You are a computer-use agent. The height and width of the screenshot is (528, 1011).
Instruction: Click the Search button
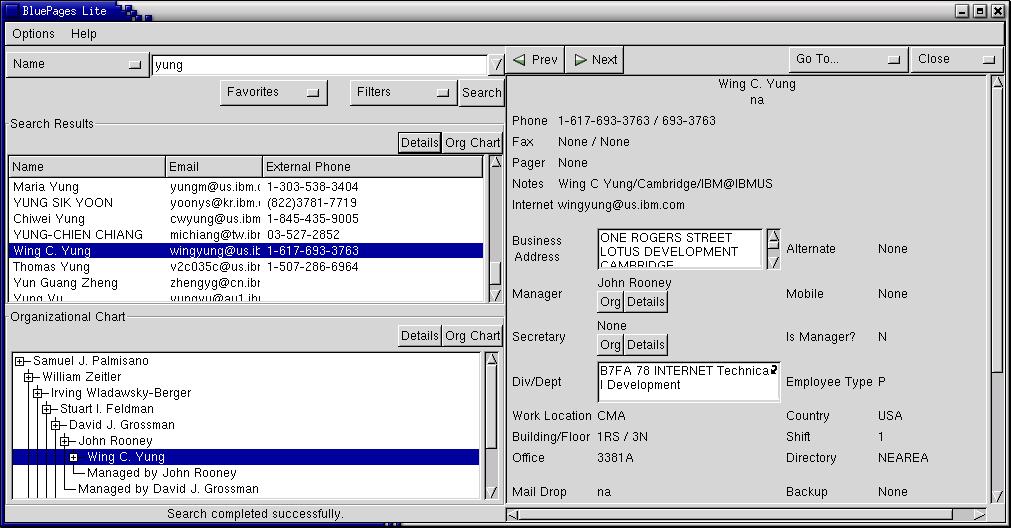click(482, 92)
